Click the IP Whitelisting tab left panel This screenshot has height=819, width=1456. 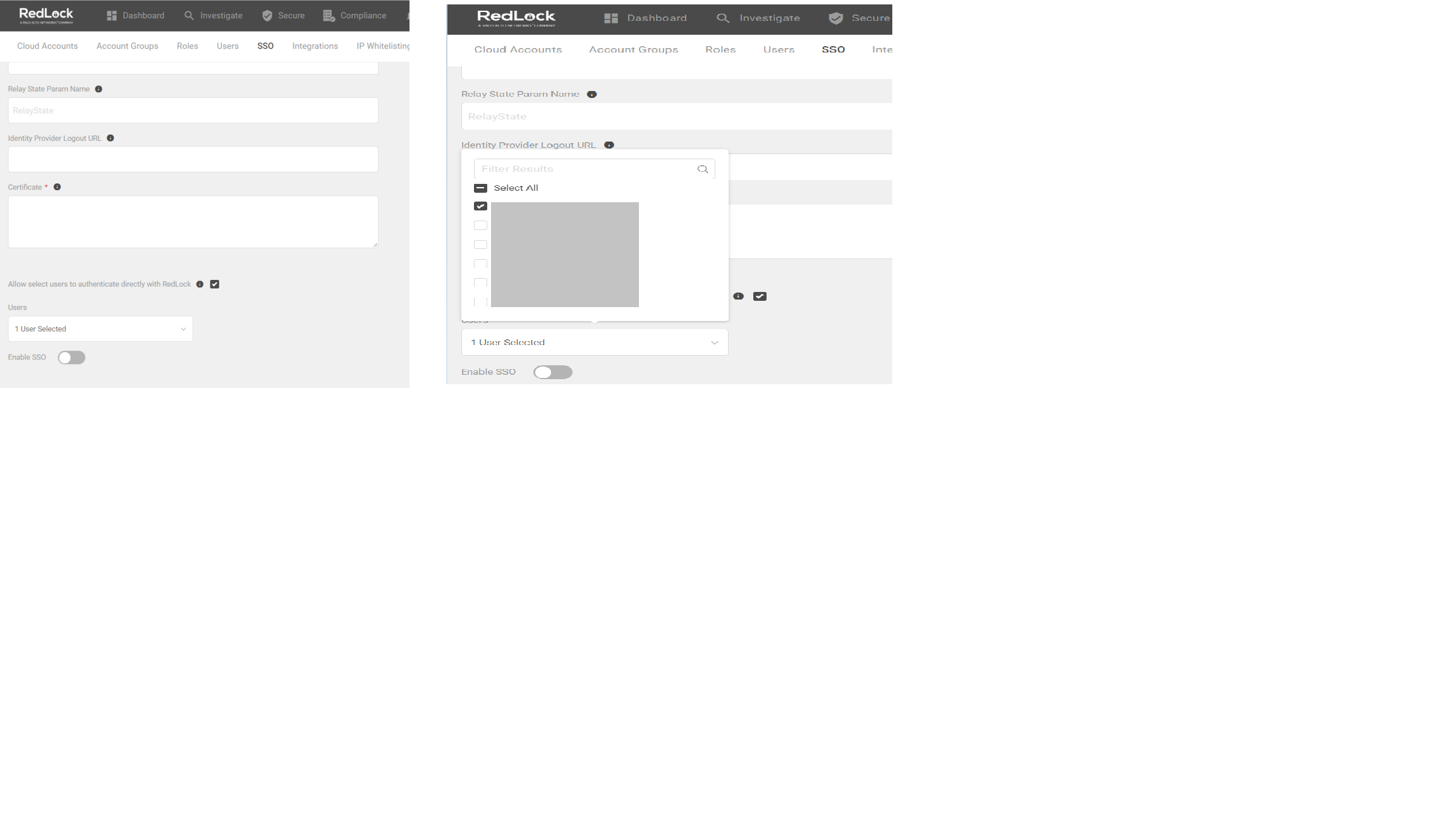[383, 46]
